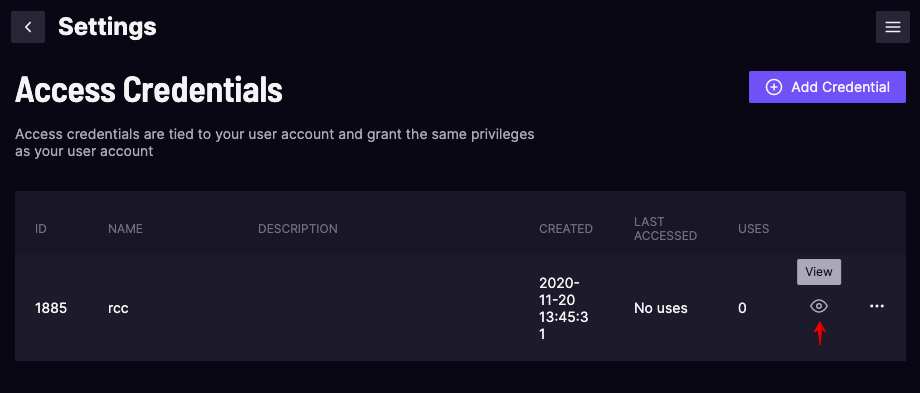
Task: Click the DESCRIPTION column header
Action: click(x=297, y=229)
